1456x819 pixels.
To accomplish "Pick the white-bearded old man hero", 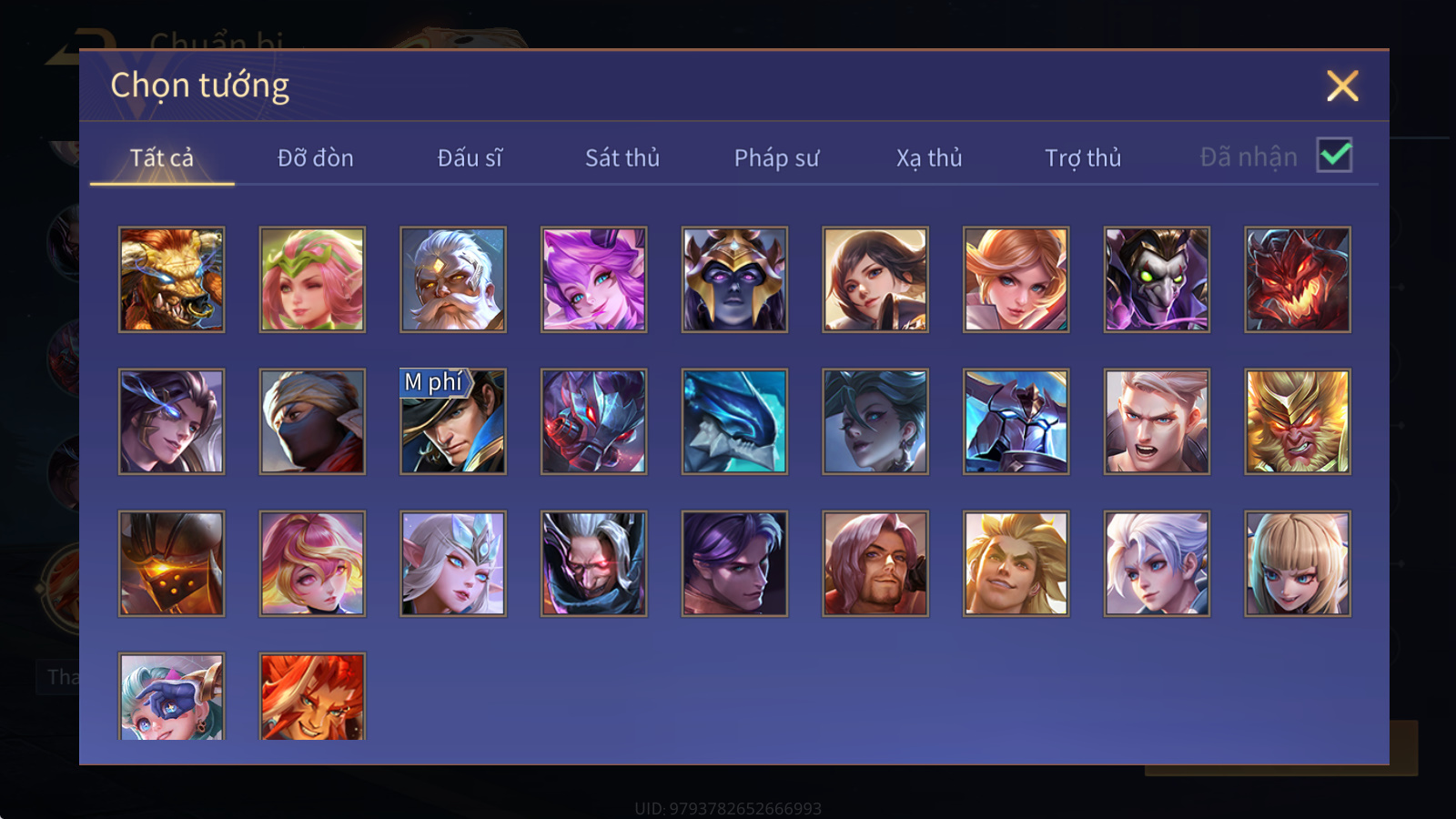I will click(x=453, y=279).
